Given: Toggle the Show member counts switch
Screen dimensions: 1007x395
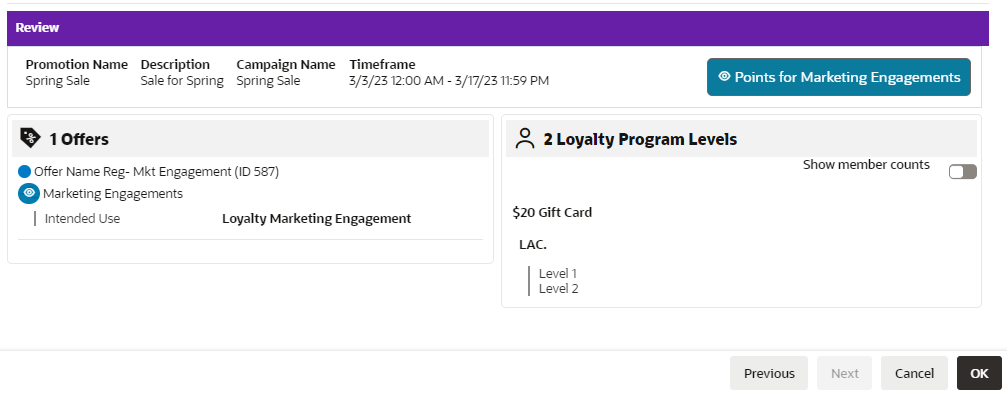Looking at the screenshot, I should [963, 171].
